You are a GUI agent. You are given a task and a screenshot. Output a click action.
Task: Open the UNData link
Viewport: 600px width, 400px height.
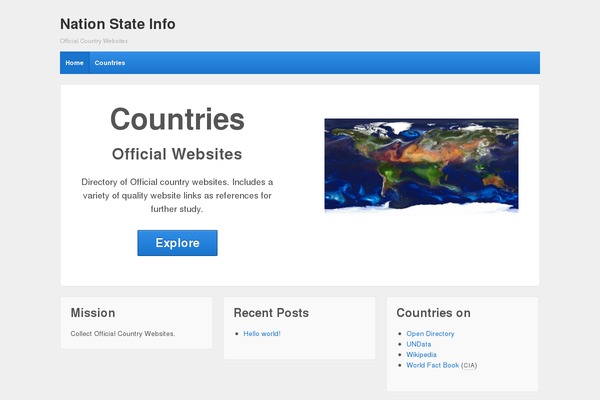419,344
